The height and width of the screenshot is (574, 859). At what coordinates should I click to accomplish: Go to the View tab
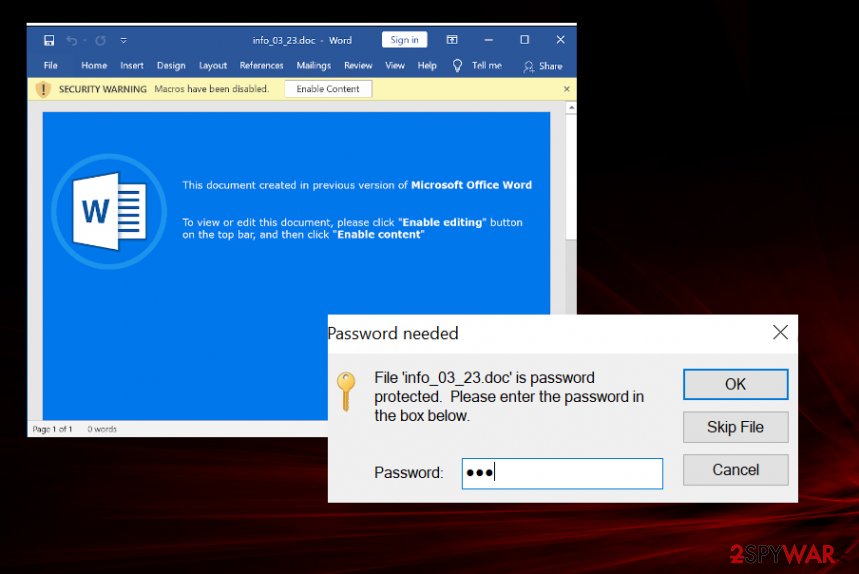(x=394, y=66)
